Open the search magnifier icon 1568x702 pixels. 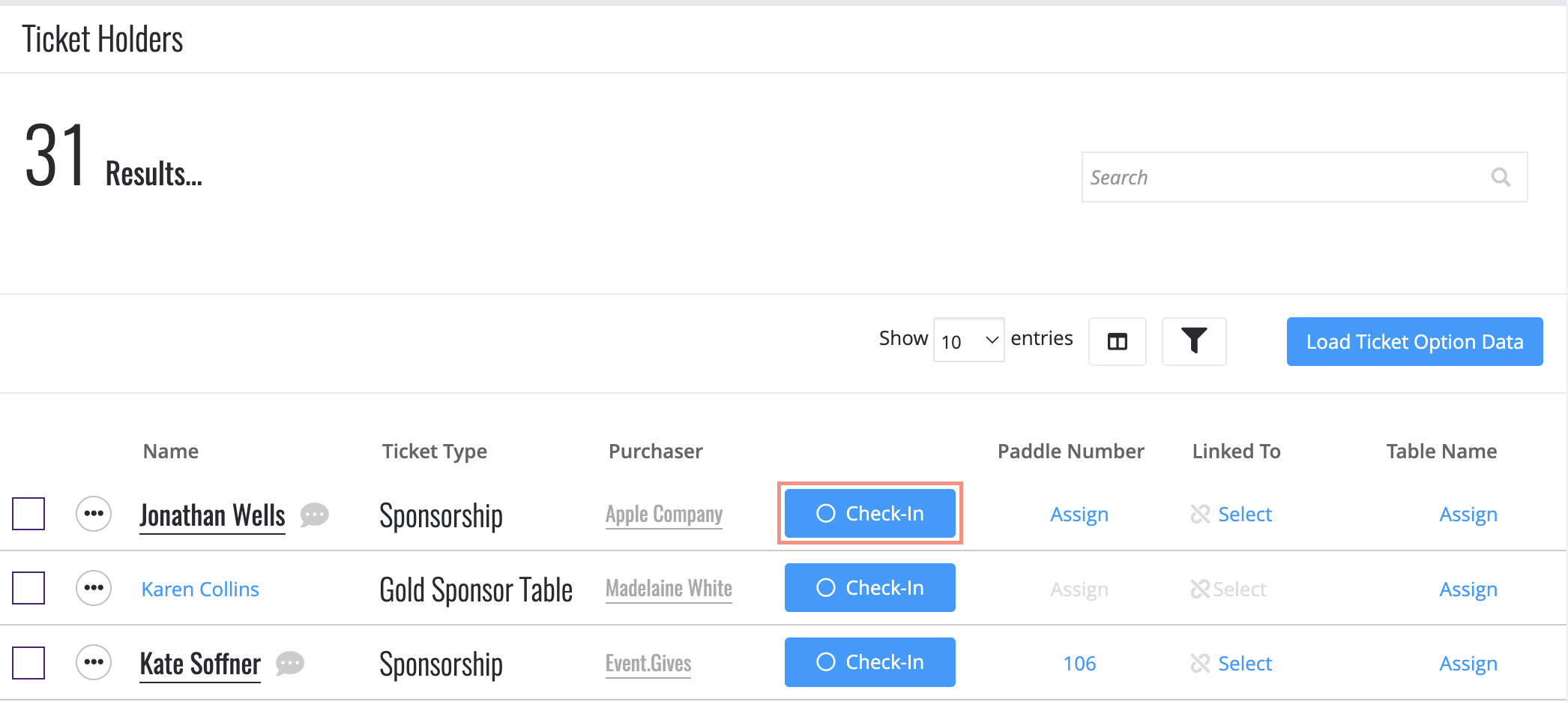pyautogui.click(x=1501, y=177)
